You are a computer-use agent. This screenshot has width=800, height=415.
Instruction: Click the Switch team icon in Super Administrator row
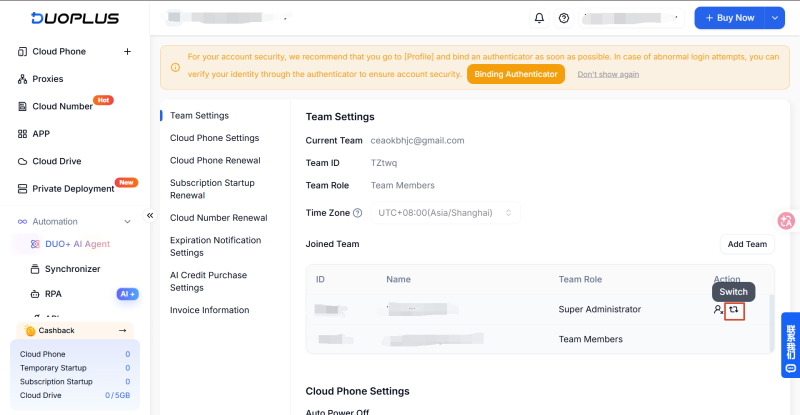point(734,310)
